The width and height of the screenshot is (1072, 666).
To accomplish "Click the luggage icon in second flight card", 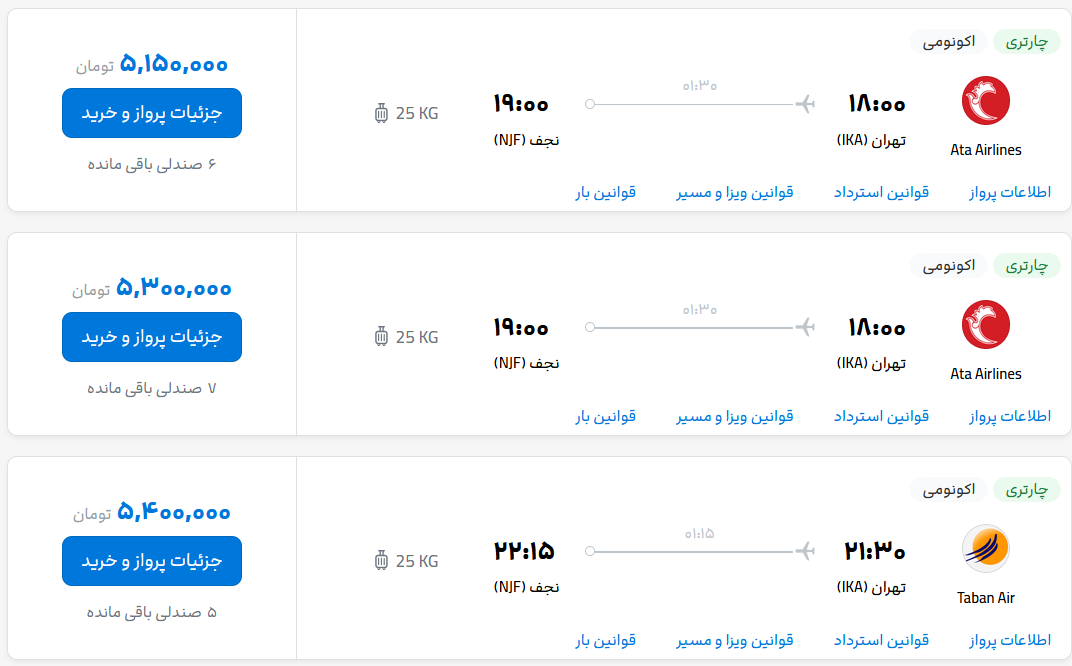I will (381, 336).
